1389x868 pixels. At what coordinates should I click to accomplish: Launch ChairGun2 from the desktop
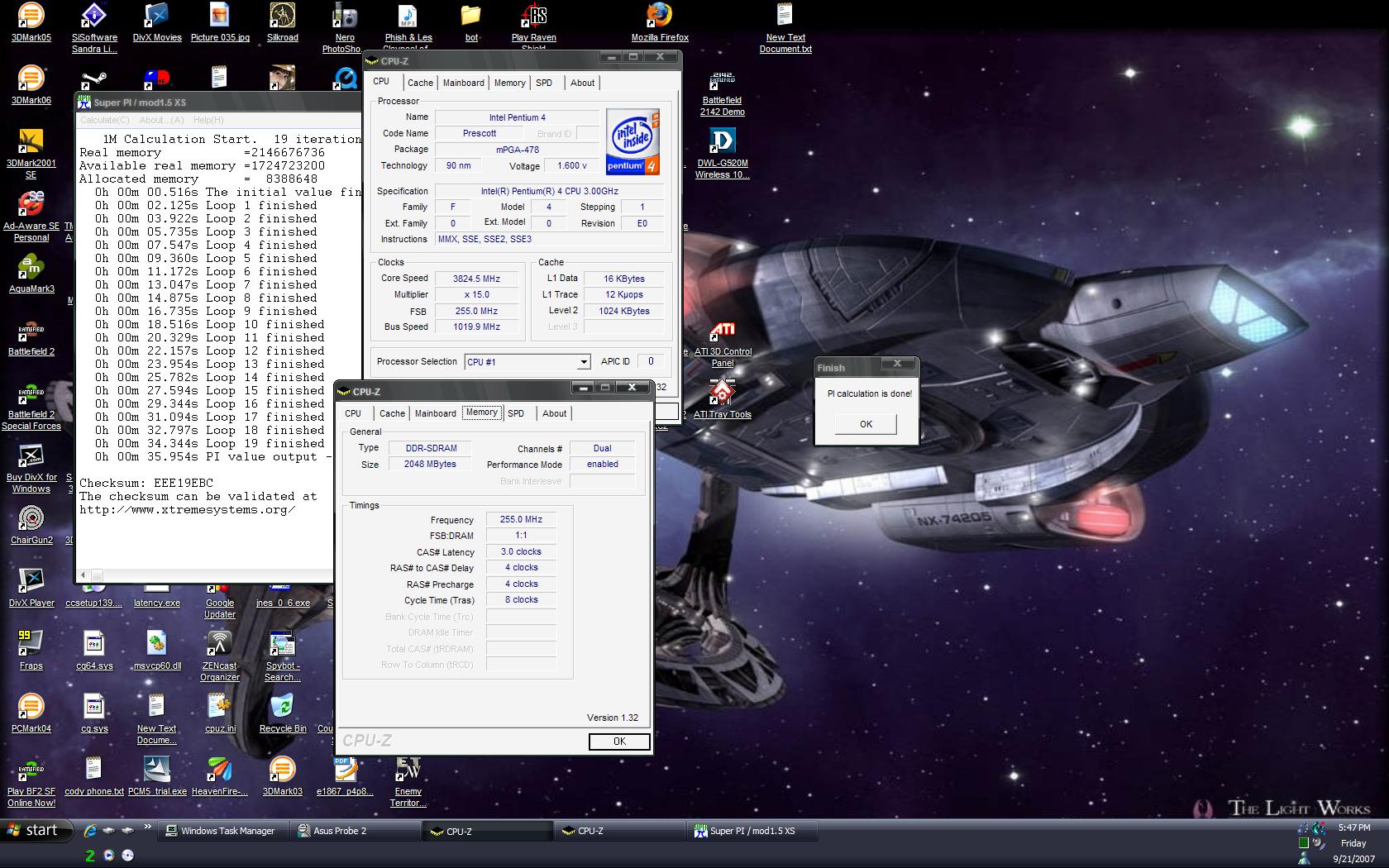31,525
